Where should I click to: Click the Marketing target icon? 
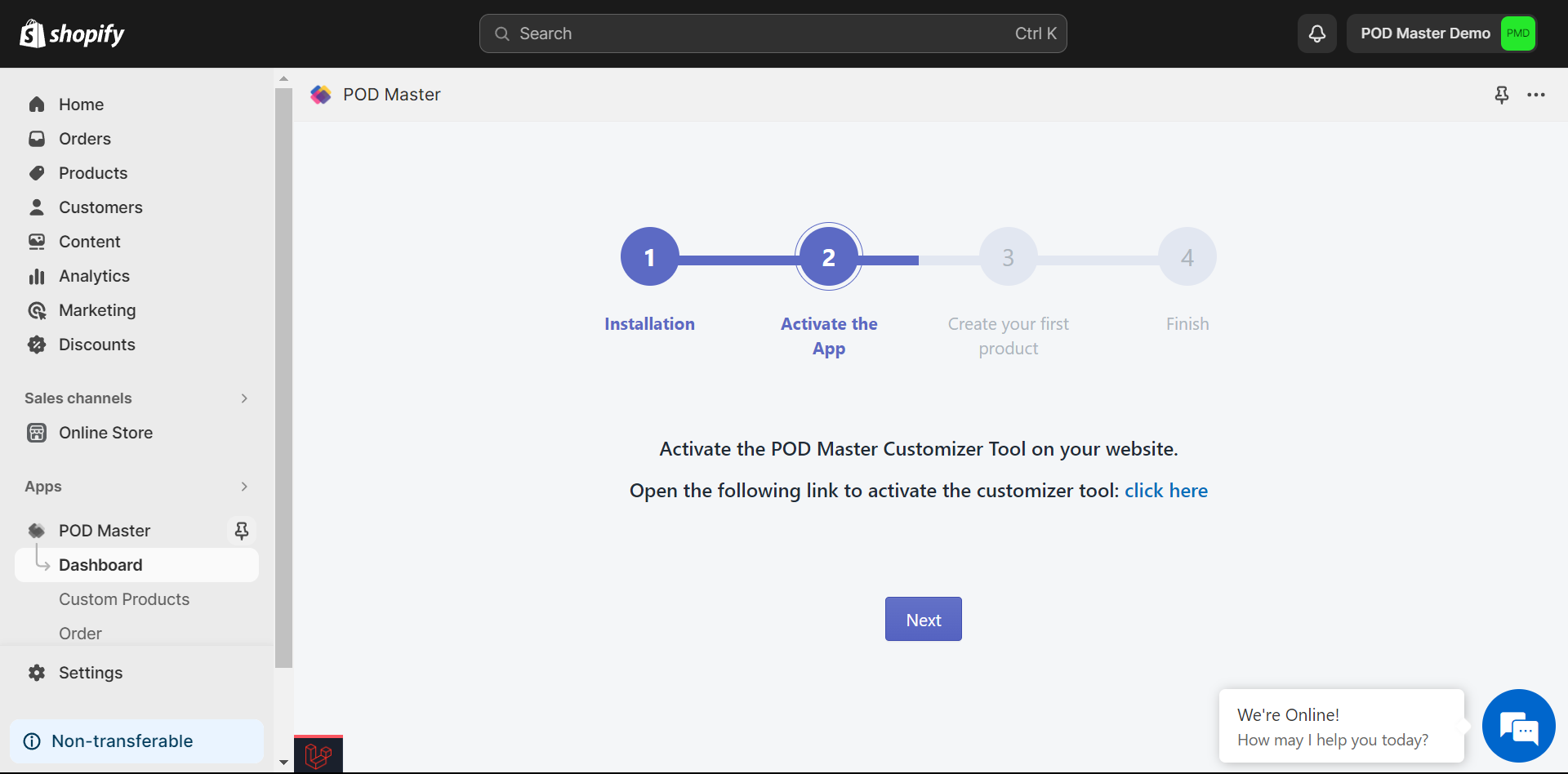(37, 310)
